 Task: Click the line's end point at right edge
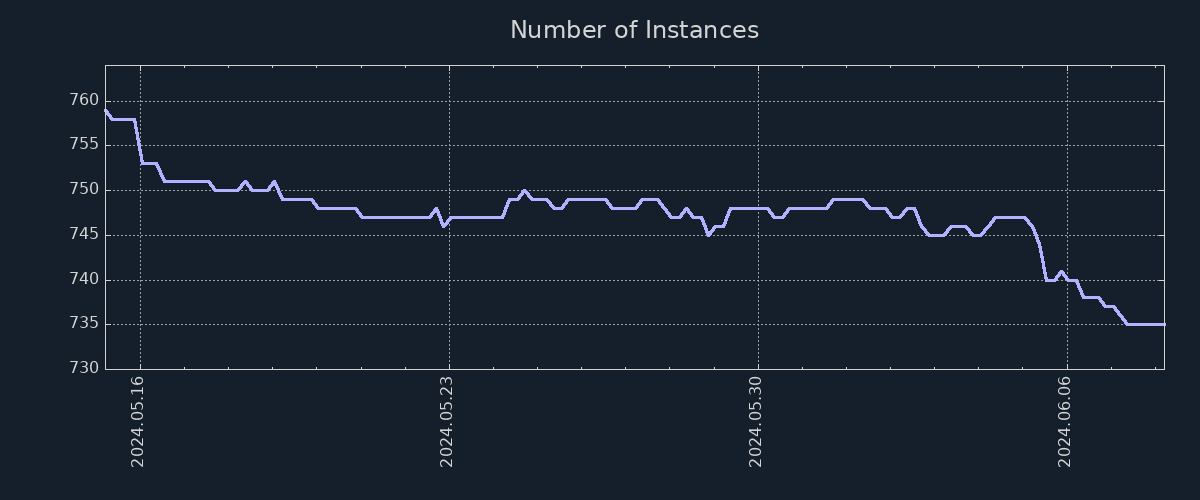(x=1163, y=324)
